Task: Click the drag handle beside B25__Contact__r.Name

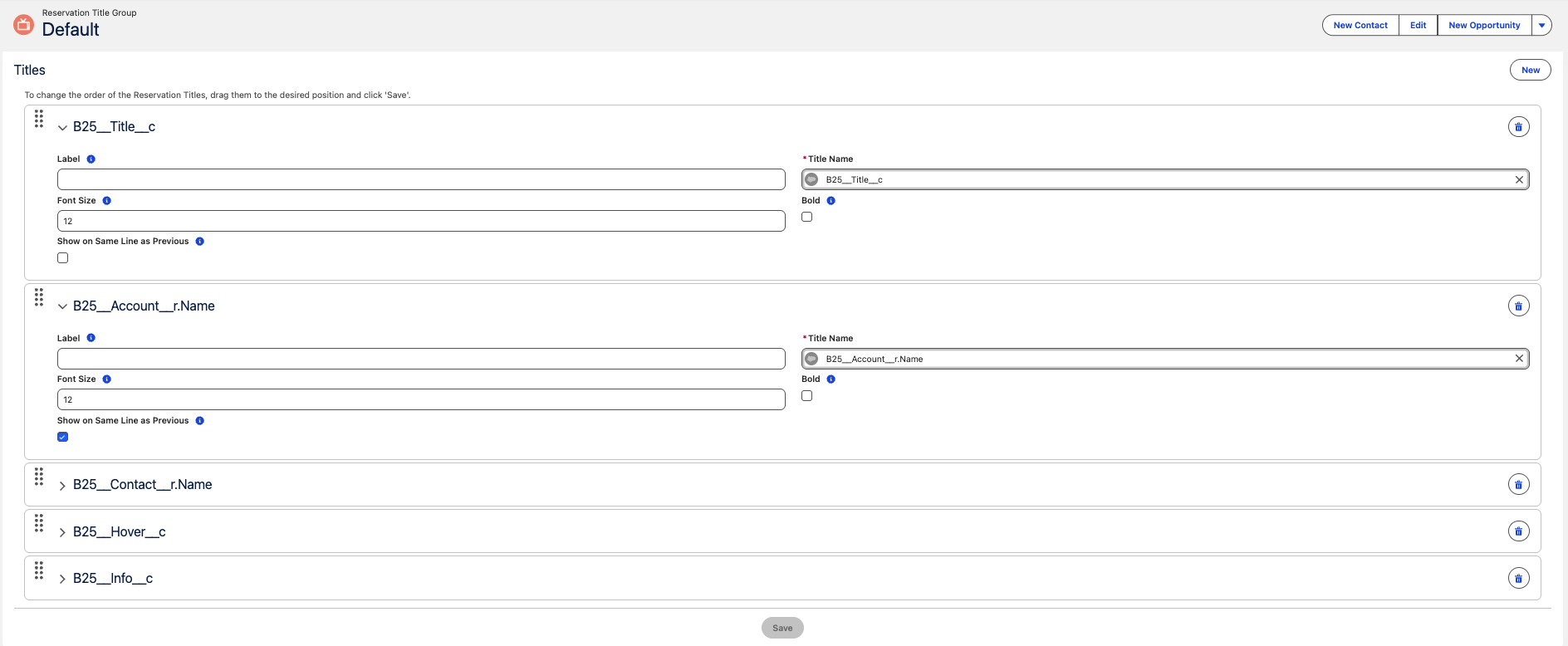Action: [x=39, y=477]
